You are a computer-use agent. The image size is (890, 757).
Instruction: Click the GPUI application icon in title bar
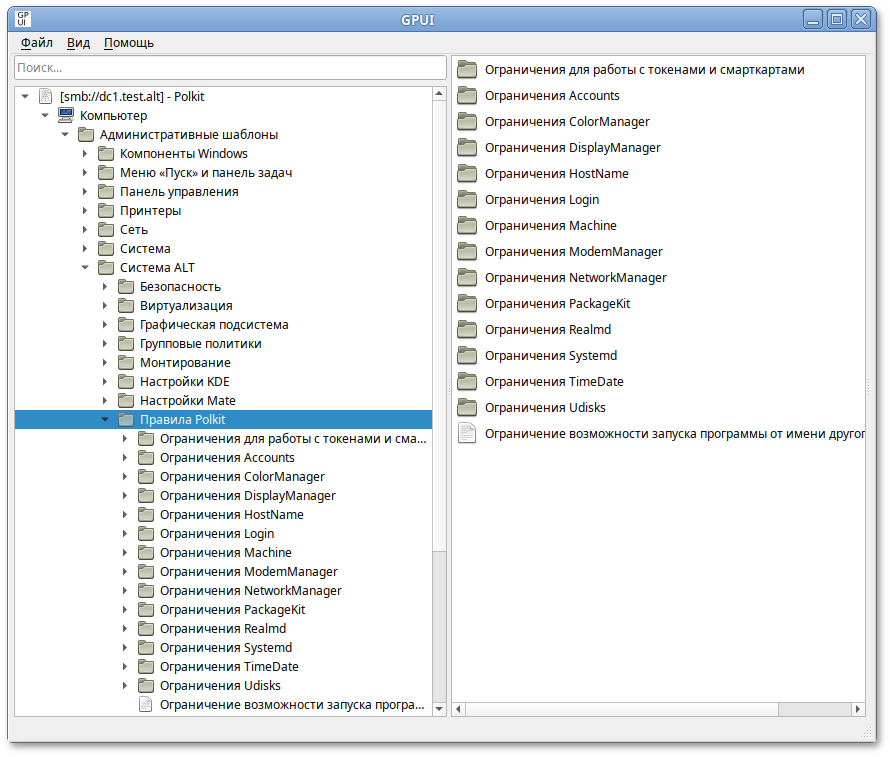click(25, 18)
